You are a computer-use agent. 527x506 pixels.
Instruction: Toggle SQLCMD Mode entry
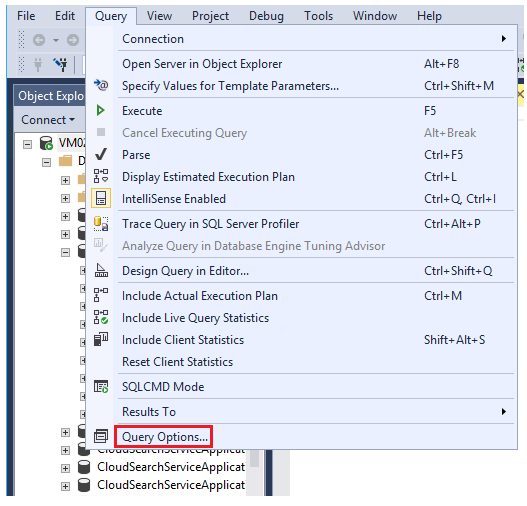coord(301,387)
